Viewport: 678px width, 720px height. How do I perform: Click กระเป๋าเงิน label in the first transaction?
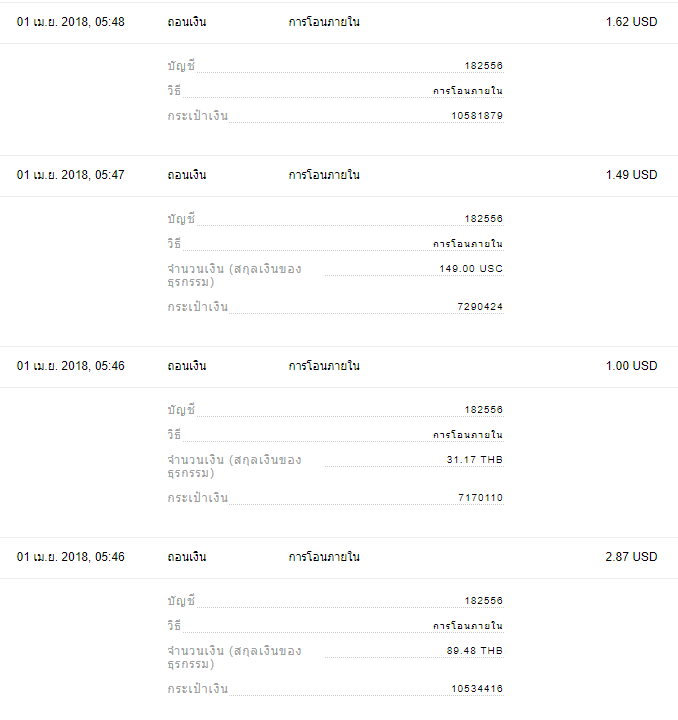coord(197,116)
